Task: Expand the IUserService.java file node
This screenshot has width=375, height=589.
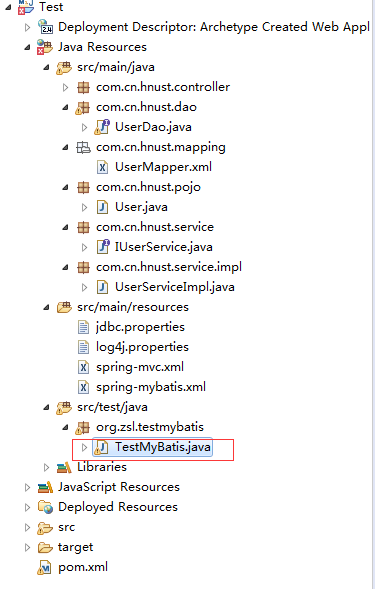Action: [85, 247]
